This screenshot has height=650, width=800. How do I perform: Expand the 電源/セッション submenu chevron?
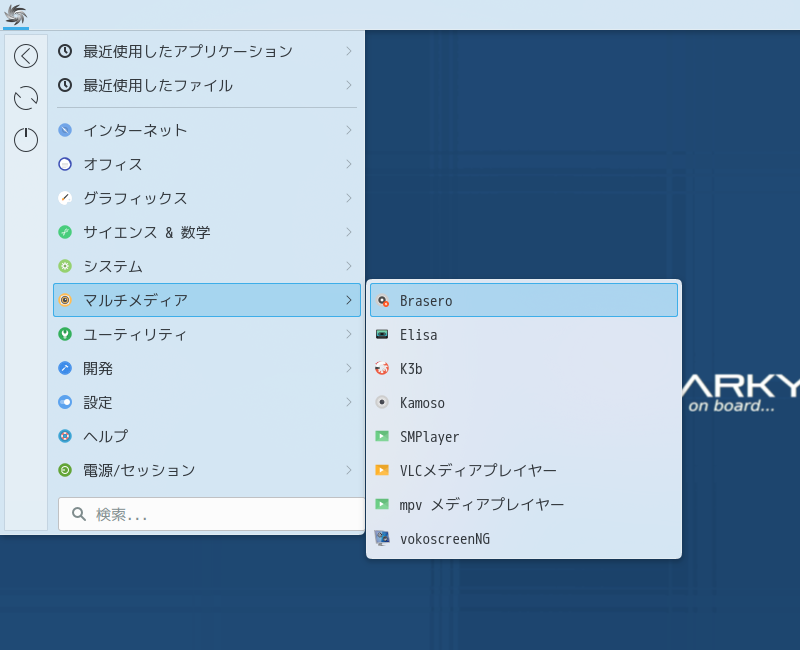[x=349, y=470]
